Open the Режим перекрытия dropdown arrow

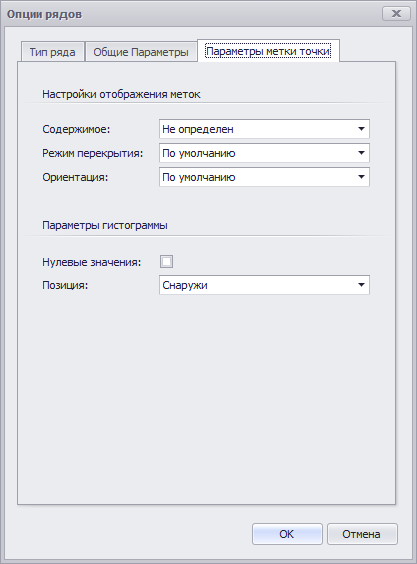click(361, 153)
